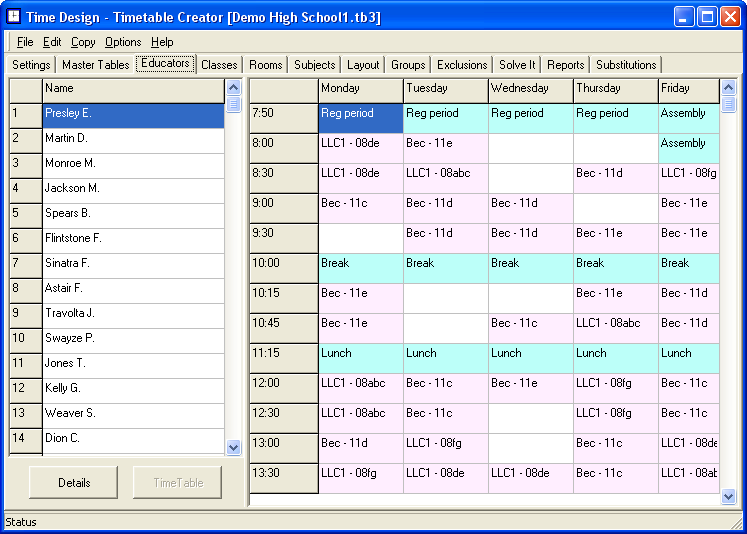Image resolution: width=747 pixels, height=534 pixels.
Task: Switch to the Classes tab
Action: tap(219, 65)
